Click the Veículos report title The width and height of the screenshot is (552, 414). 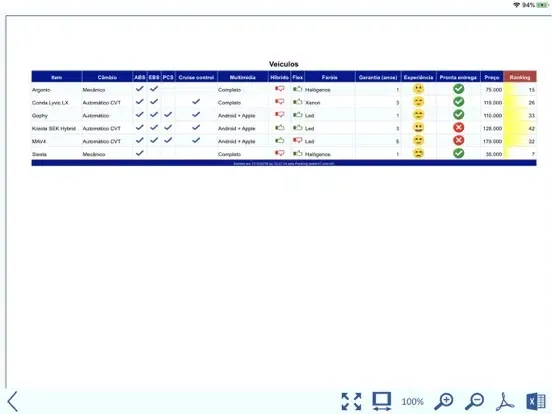tap(284, 64)
